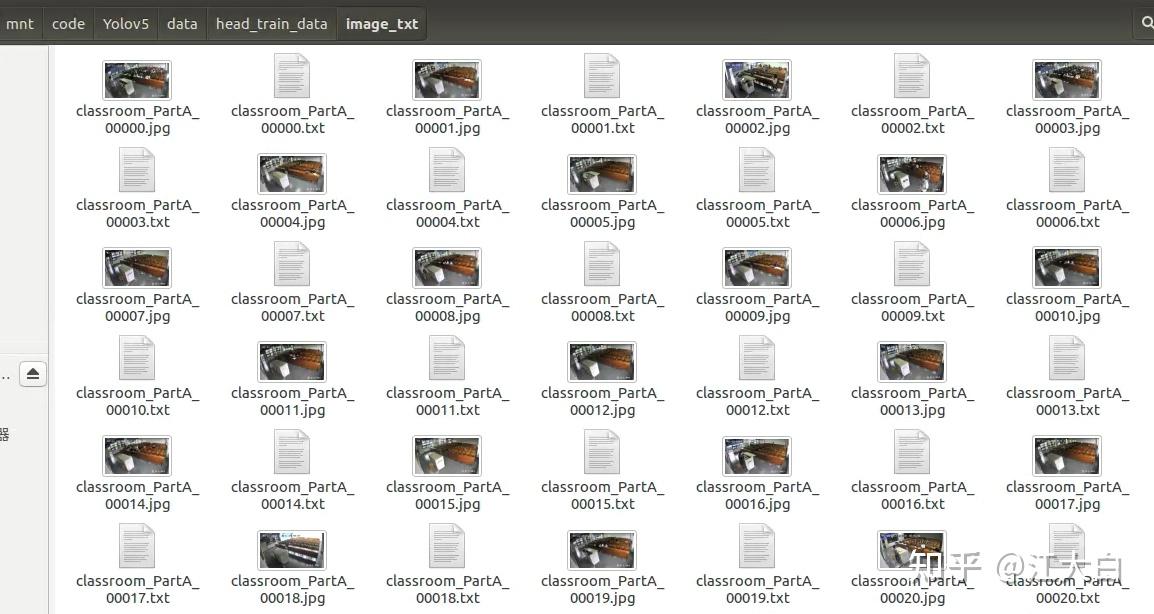Click the classroom_PartA_00006.txt document icon
Screen dimensions: 1154x614
(x=1067, y=170)
